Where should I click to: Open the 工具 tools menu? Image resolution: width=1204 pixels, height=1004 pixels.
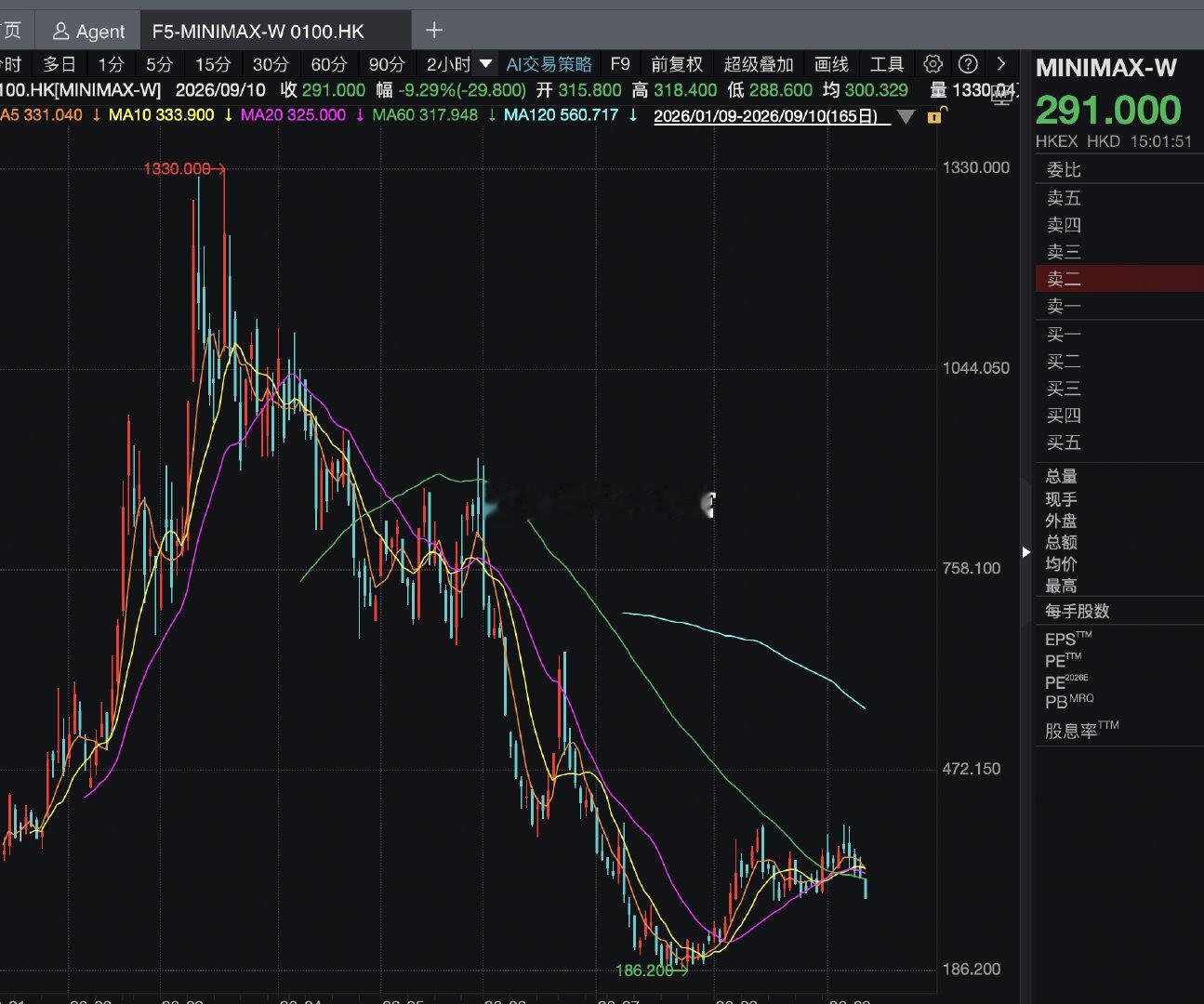tap(887, 64)
